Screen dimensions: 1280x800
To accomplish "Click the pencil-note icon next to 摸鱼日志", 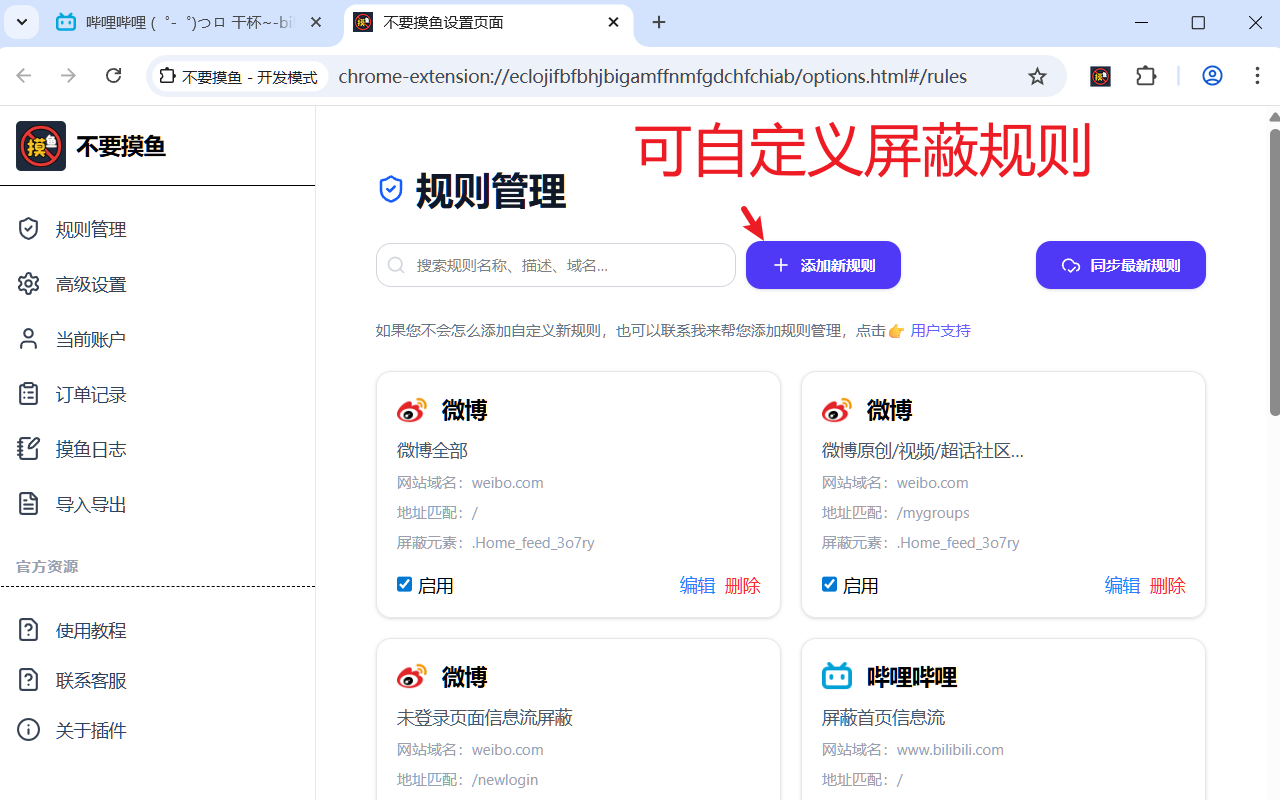I will (29, 449).
